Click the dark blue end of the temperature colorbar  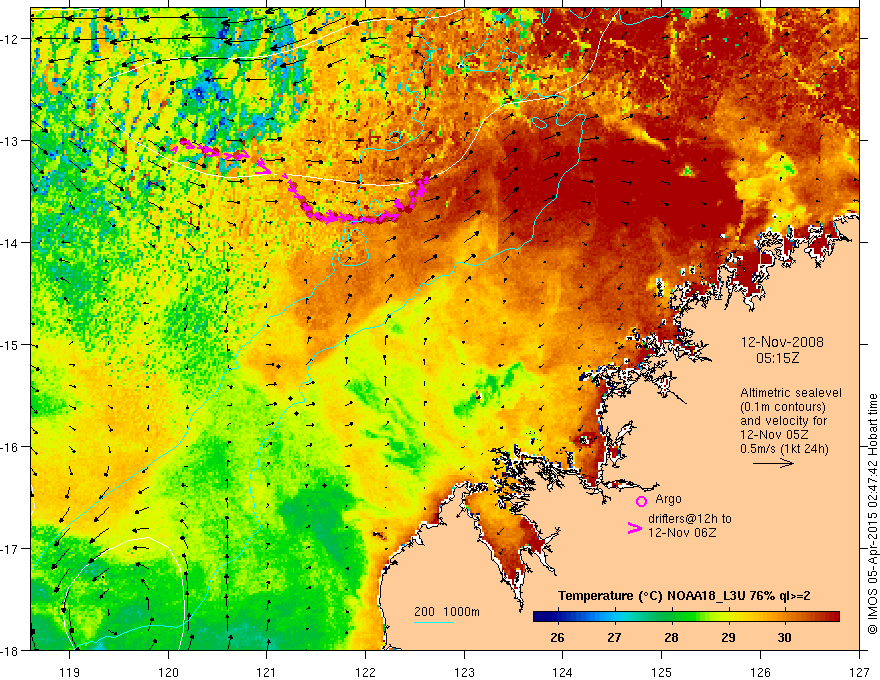(x=537, y=617)
